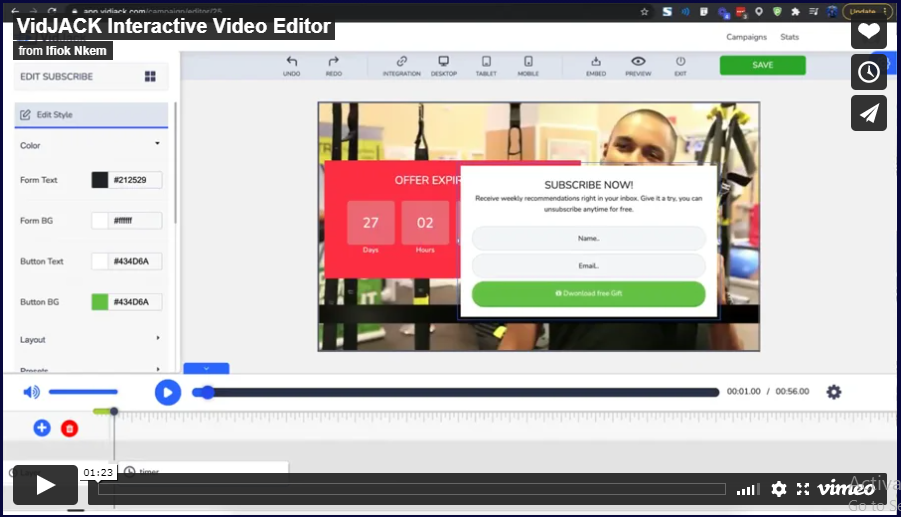Viewport: 901px width, 517px height.
Task: Switch to Desktop preview mode
Action: 444,61
